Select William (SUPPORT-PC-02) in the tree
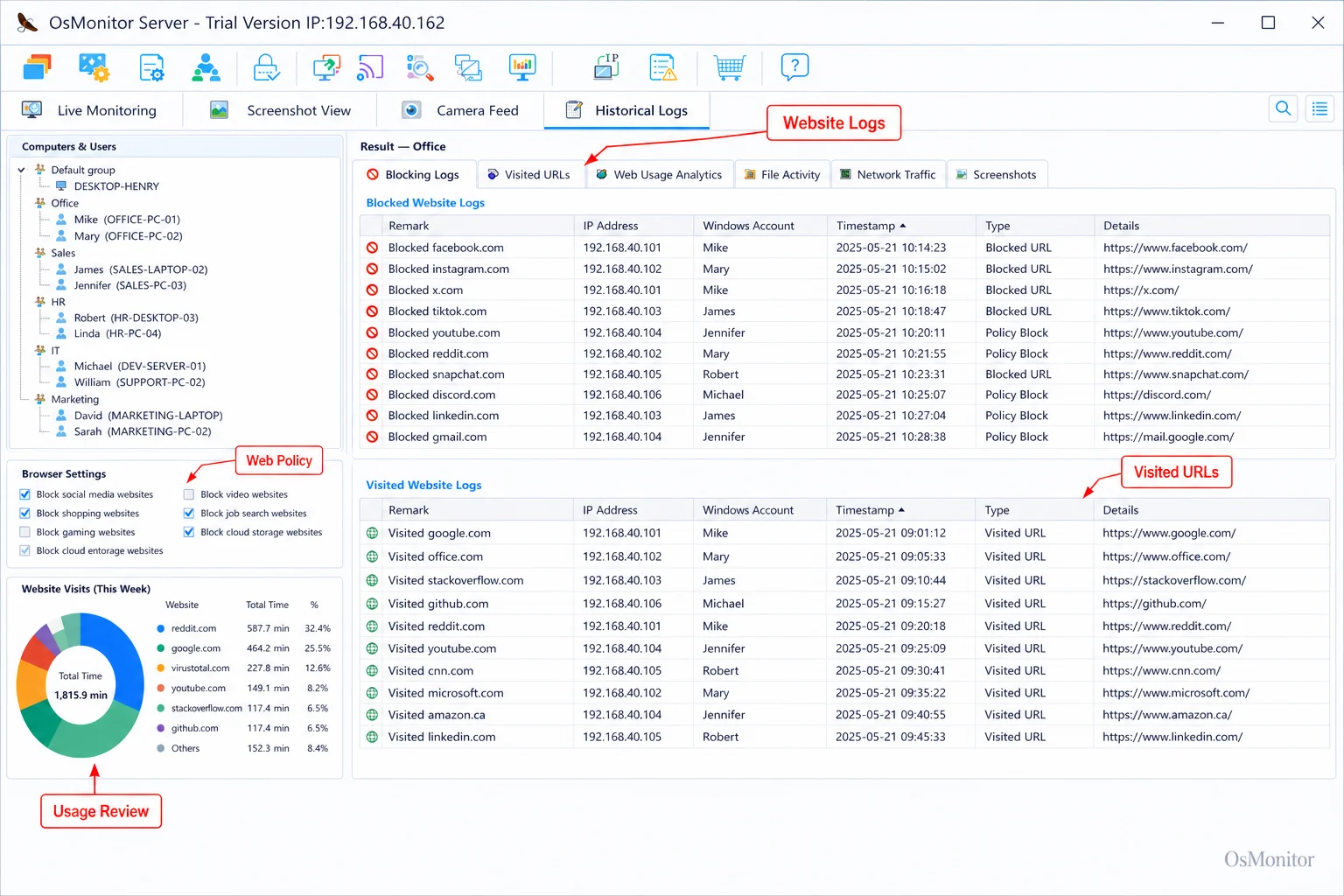This screenshot has height=896, width=1344. pos(139,382)
